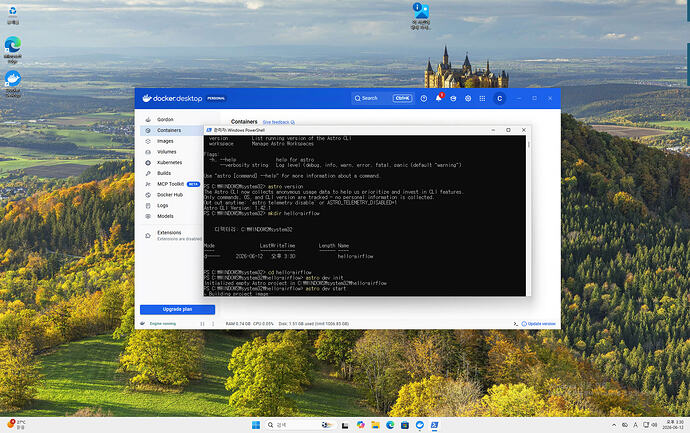Viewport: 690px width, 433px height.
Task: Click the PERSONAL plan badge
Action: click(216, 99)
